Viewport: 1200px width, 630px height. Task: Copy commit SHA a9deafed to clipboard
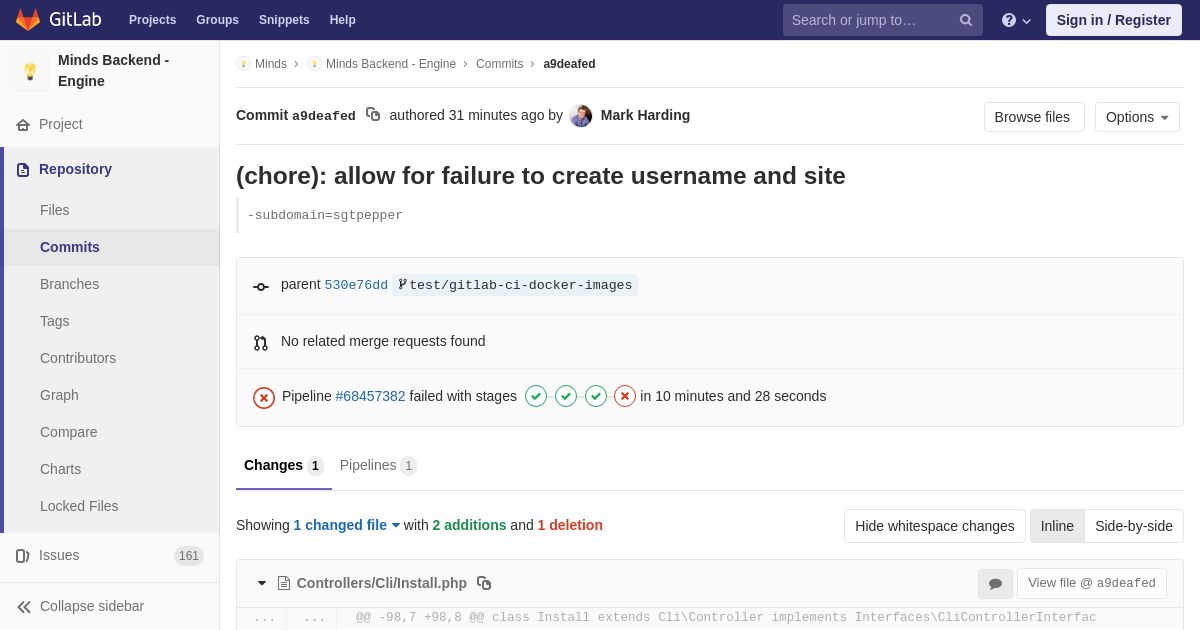coord(373,115)
